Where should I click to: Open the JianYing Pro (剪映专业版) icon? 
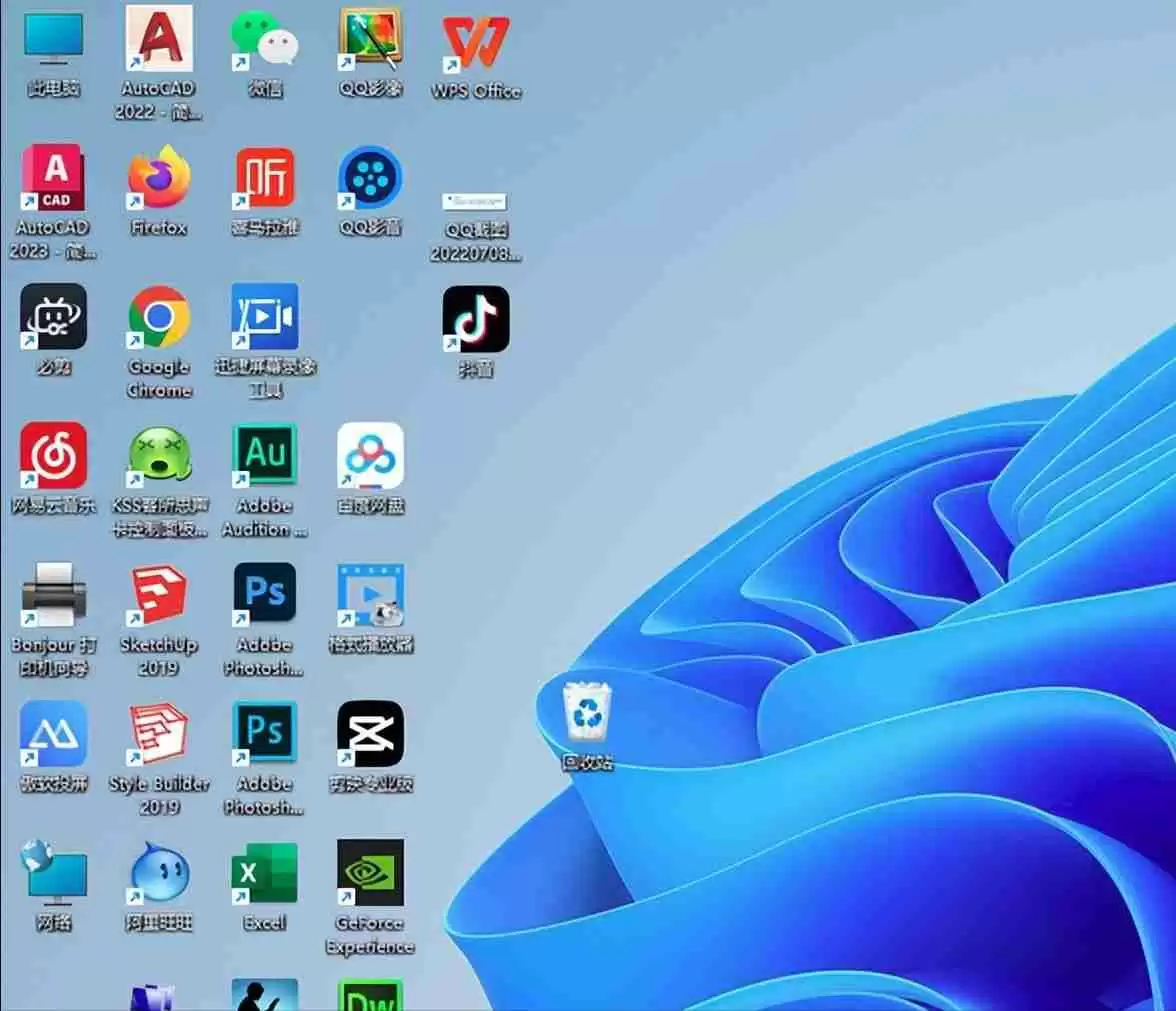(x=370, y=734)
